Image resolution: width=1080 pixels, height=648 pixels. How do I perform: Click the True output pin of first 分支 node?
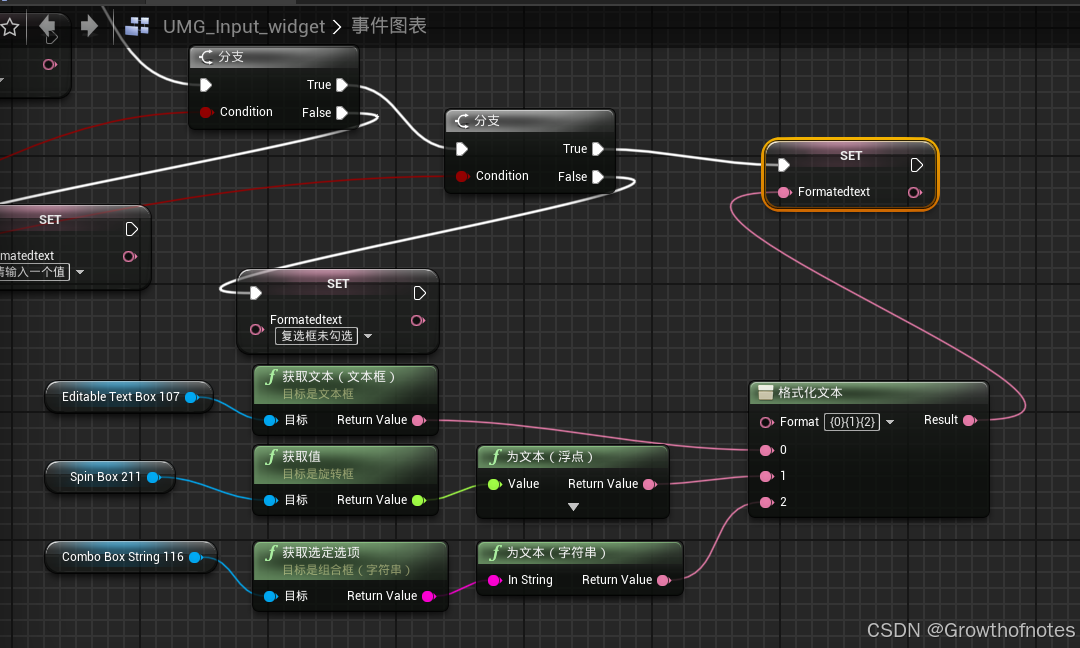(342, 85)
